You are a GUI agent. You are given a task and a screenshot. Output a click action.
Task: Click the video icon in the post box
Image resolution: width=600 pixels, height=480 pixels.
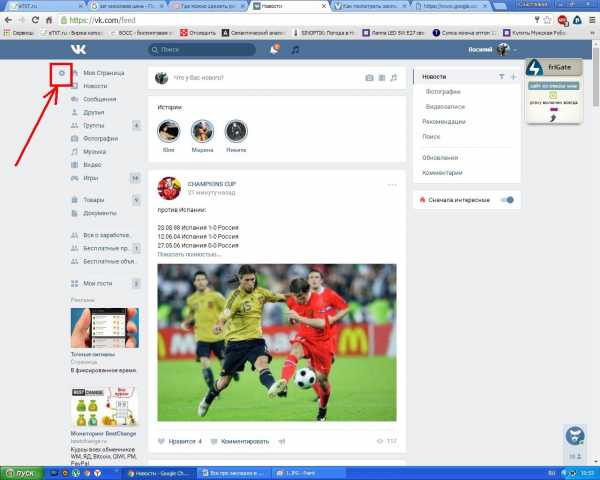(382, 78)
